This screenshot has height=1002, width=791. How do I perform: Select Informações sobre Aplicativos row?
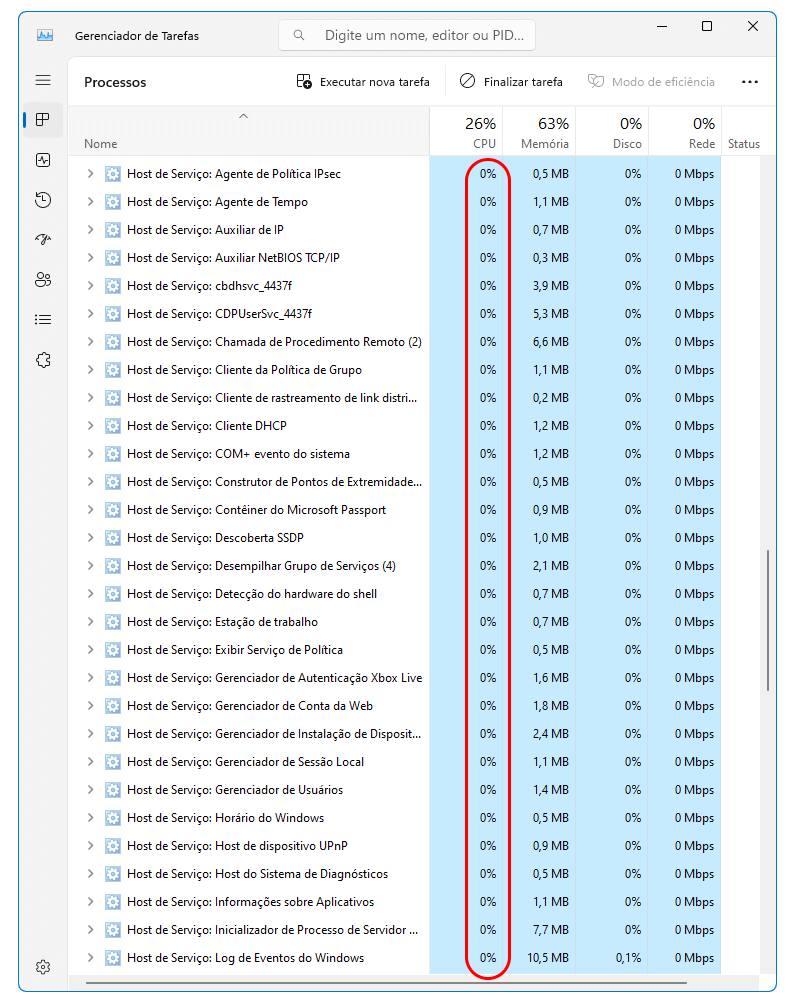pyautogui.click(x=394, y=902)
